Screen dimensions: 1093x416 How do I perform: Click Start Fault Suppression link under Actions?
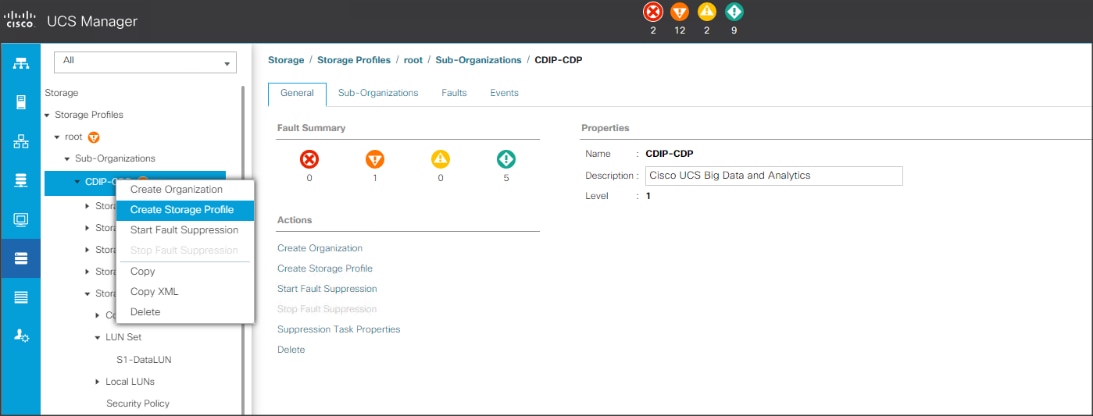(x=327, y=288)
